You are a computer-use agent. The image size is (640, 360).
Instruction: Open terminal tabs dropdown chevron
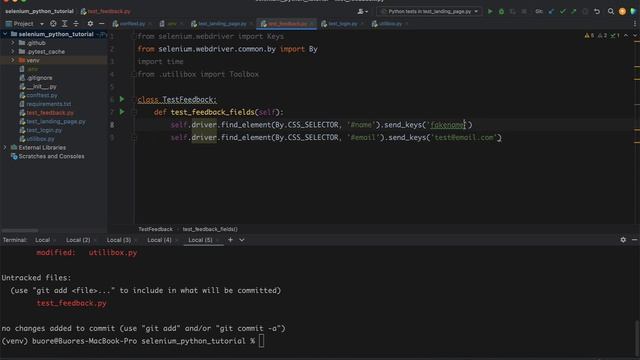242,240
